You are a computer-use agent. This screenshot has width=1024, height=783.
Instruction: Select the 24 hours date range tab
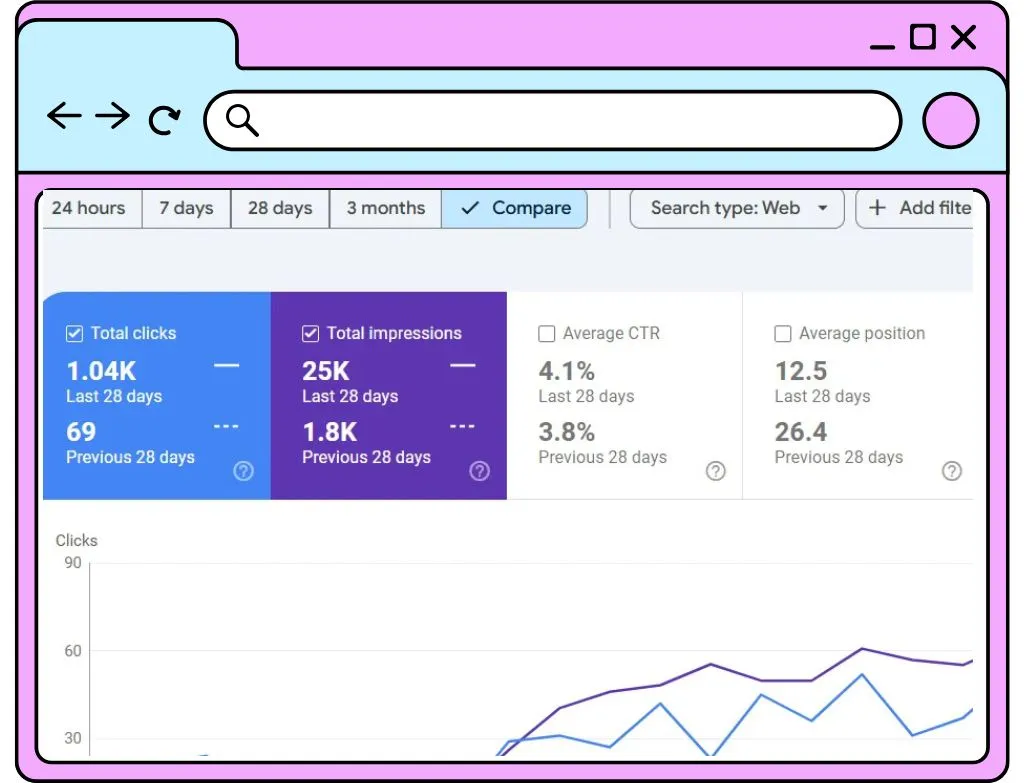(x=89, y=208)
